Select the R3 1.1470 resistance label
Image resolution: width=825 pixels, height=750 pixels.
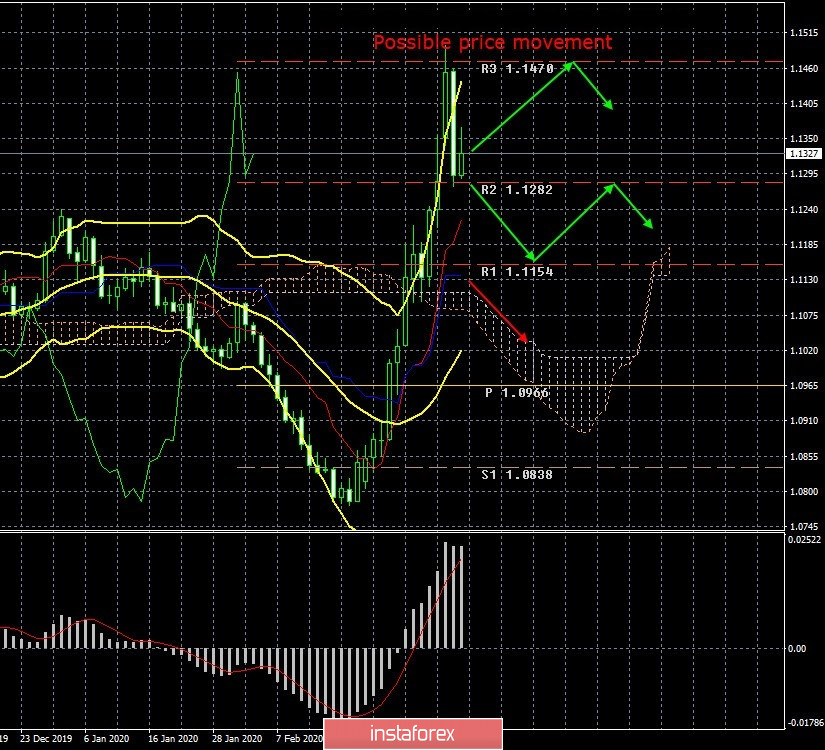(x=517, y=68)
